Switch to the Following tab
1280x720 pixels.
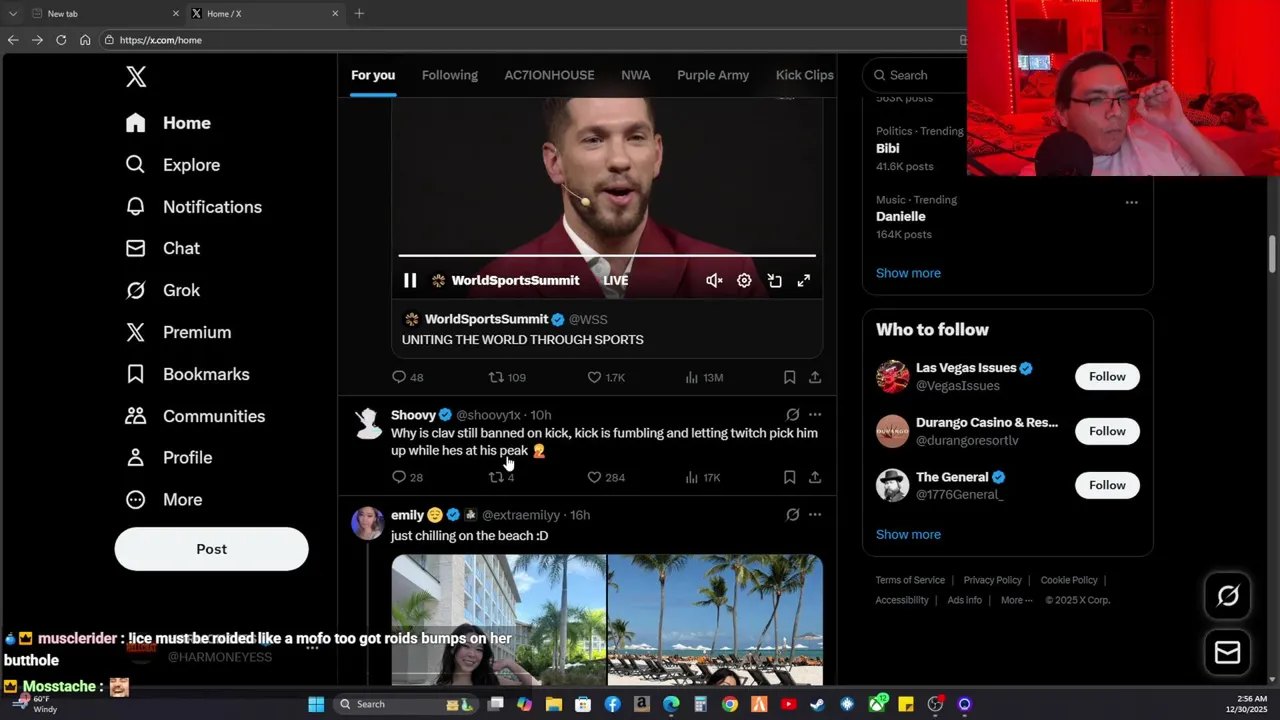tap(449, 75)
